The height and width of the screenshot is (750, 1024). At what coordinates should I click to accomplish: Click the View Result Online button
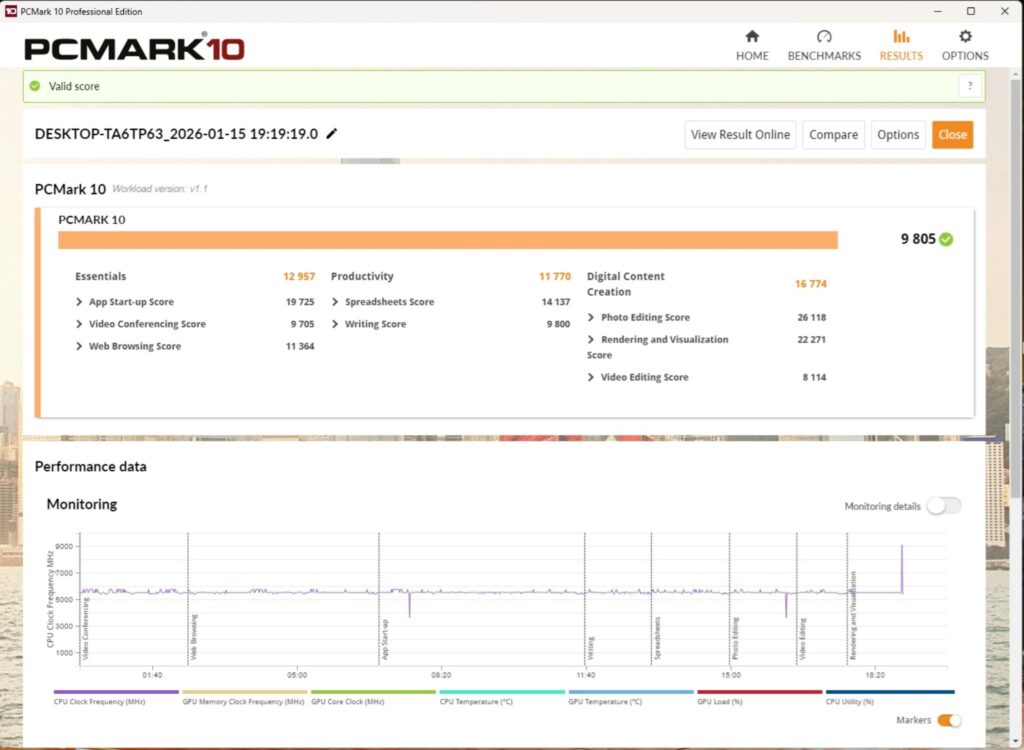pos(741,135)
